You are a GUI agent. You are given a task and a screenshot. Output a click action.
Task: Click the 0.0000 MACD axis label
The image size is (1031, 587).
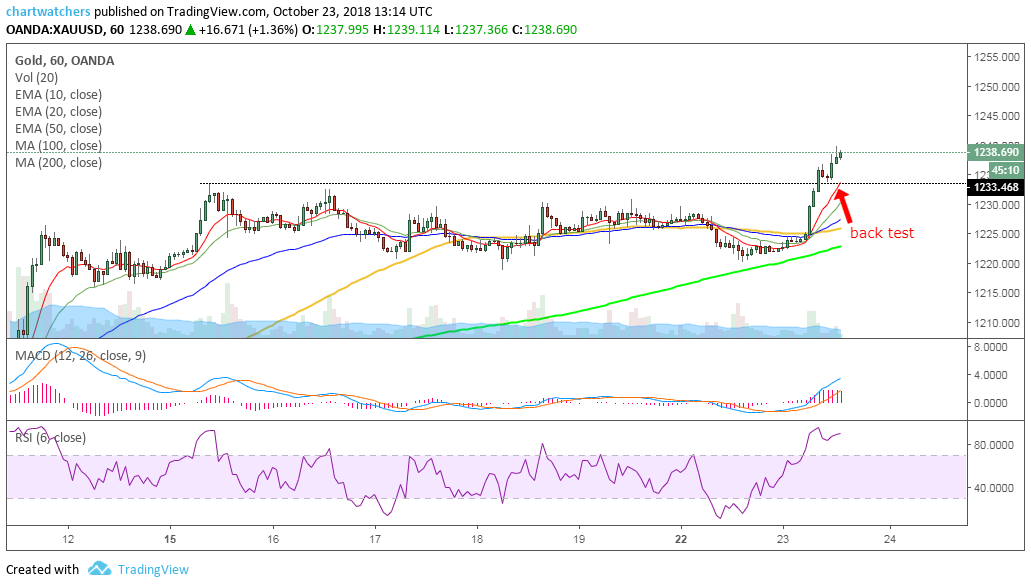(991, 403)
